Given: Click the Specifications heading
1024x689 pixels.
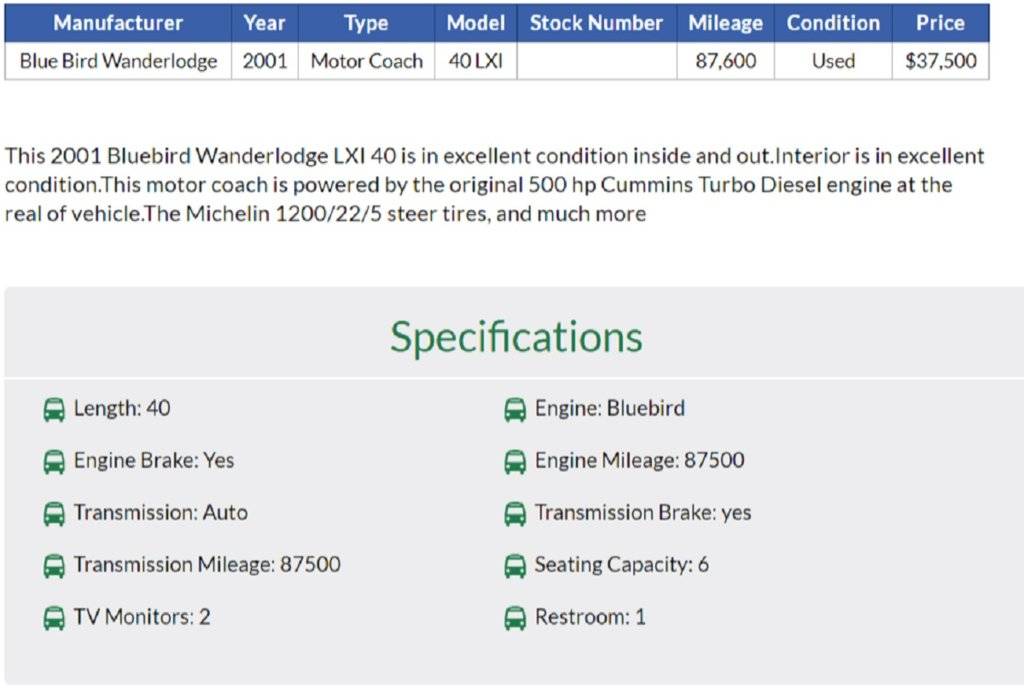Looking at the screenshot, I should click(x=516, y=337).
